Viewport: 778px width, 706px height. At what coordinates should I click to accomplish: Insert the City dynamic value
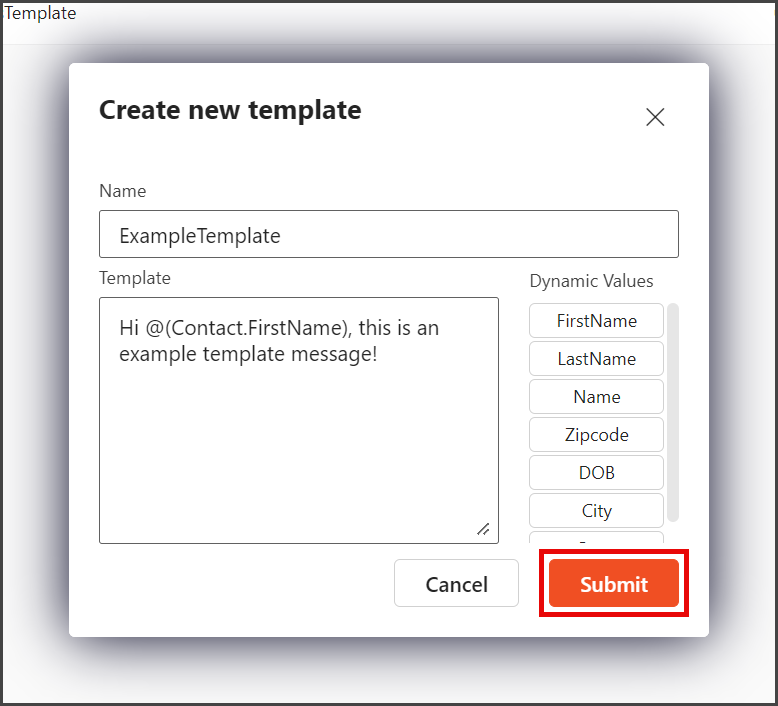[x=596, y=511]
